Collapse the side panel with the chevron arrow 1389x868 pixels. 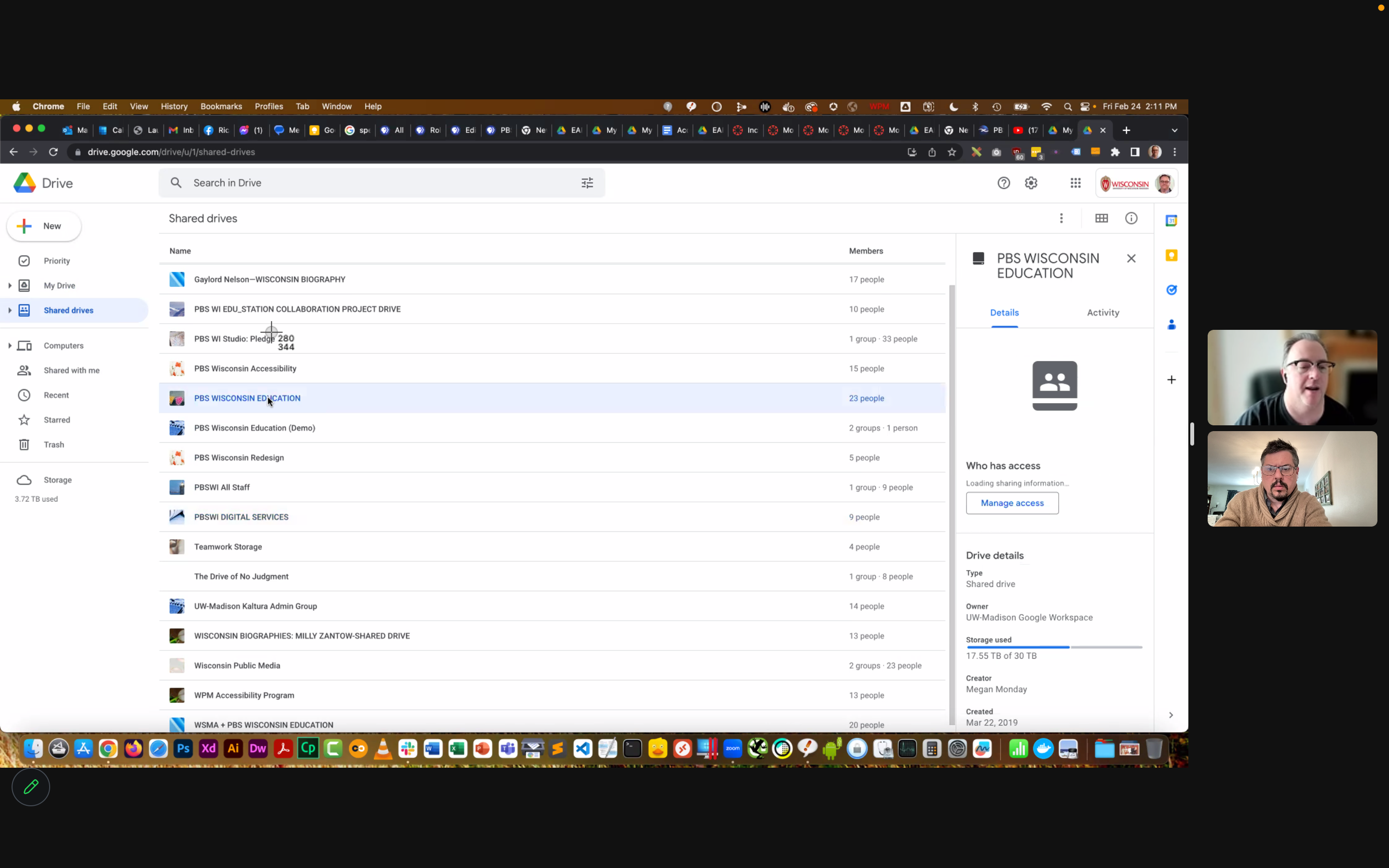pyautogui.click(x=1171, y=715)
